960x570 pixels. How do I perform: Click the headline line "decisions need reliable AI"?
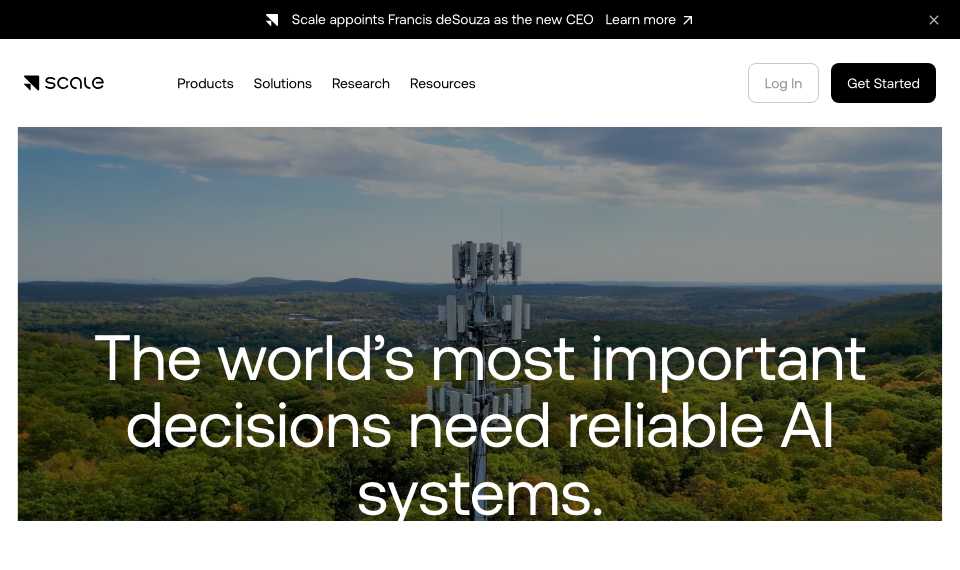480,427
